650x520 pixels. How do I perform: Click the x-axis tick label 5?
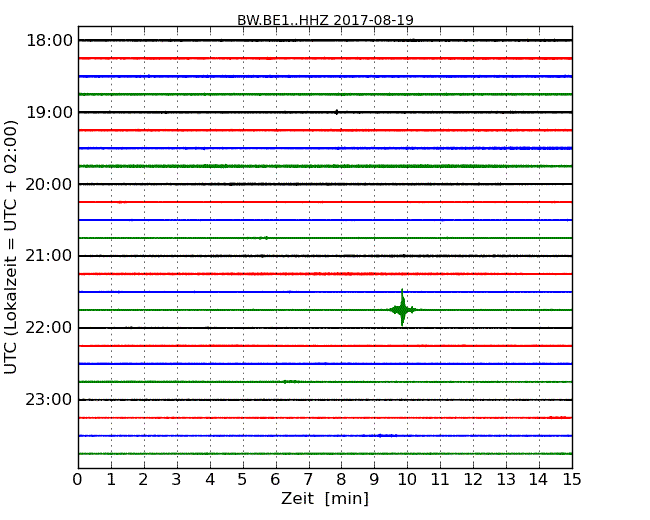click(242, 479)
